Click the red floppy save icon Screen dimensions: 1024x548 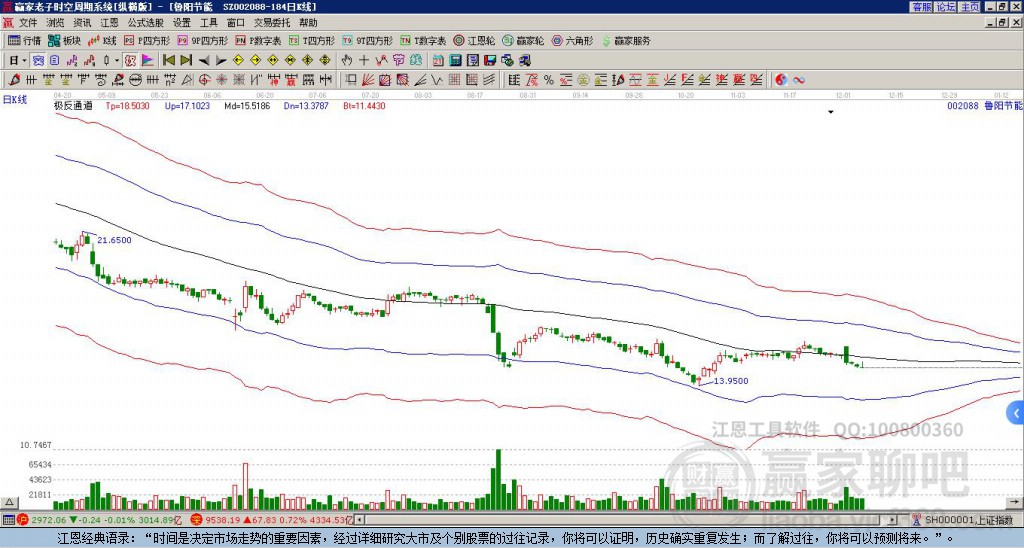coord(490,61)
